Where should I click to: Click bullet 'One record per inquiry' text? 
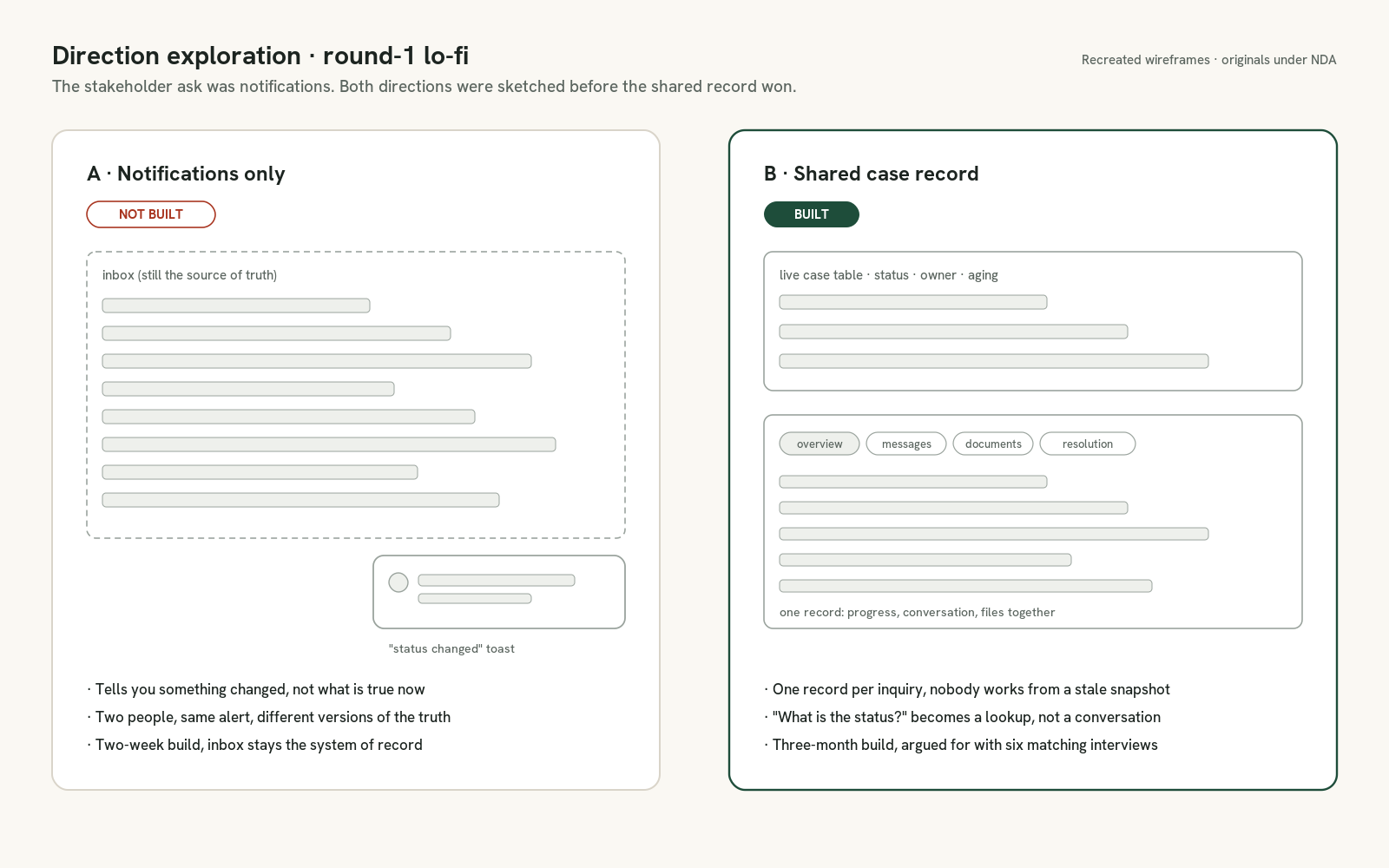click(x=967, y=689)
